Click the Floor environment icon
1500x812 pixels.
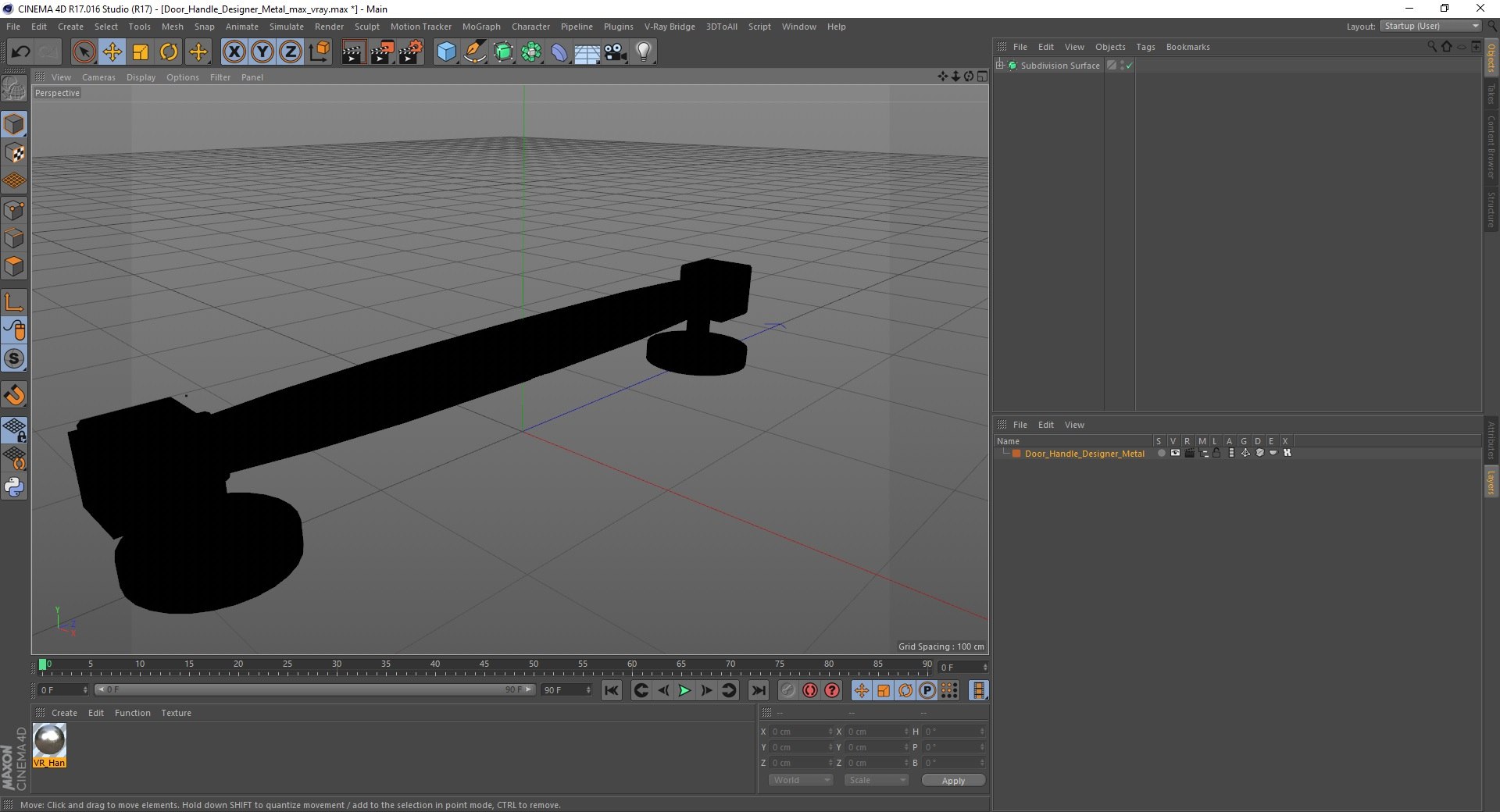[587, 52]
